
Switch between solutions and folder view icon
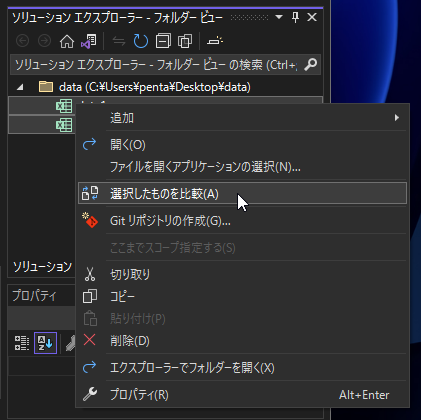tap(89, 41)
